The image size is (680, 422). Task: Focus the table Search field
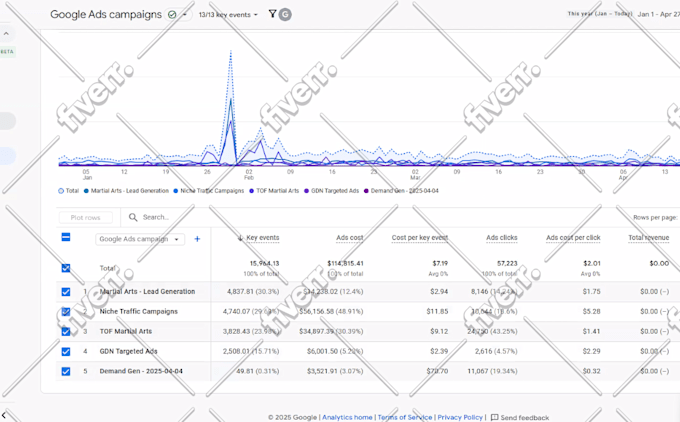pyautogui.click(x=156, y=217)
